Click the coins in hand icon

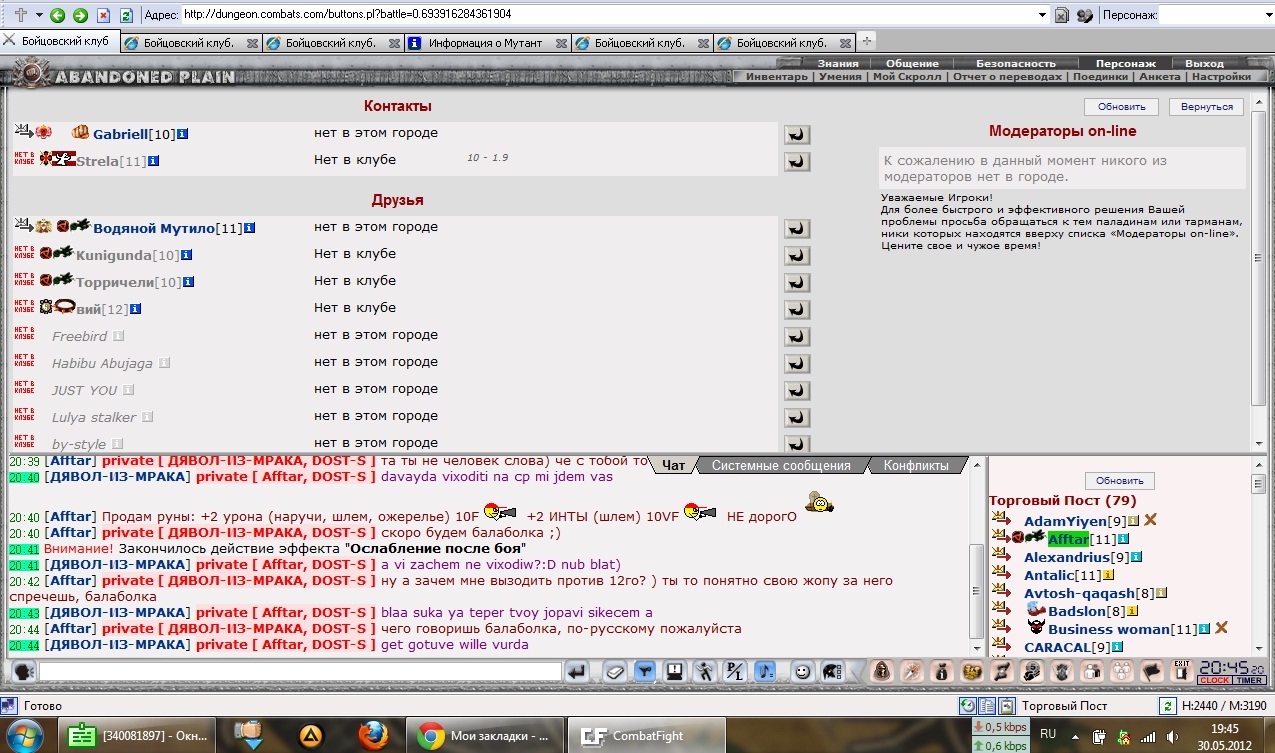point(1033,671)
